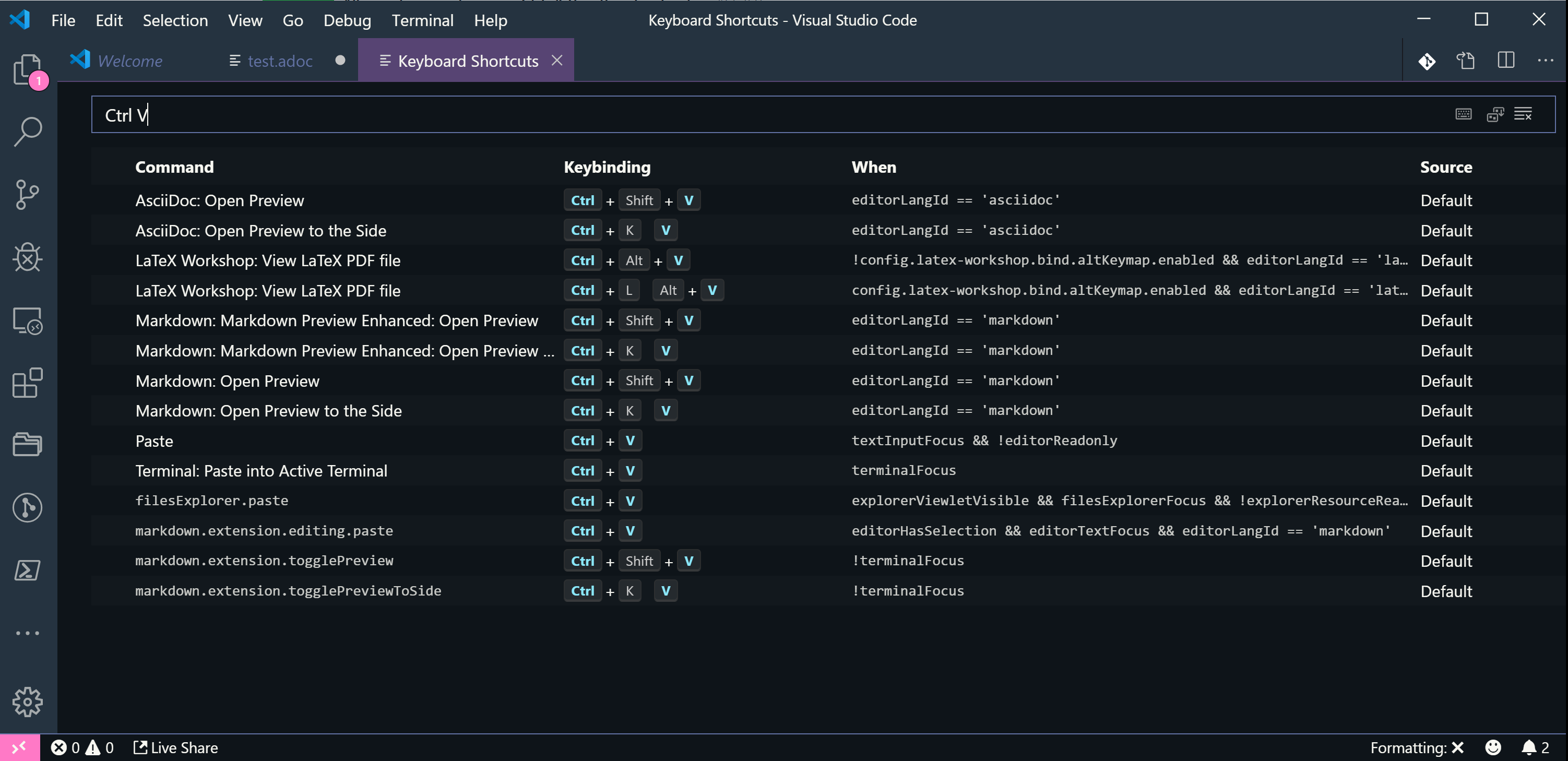Viewport: 1568px width, 761px height.
Task: Open the Search view in activity bar
Action: coord(27,132)
